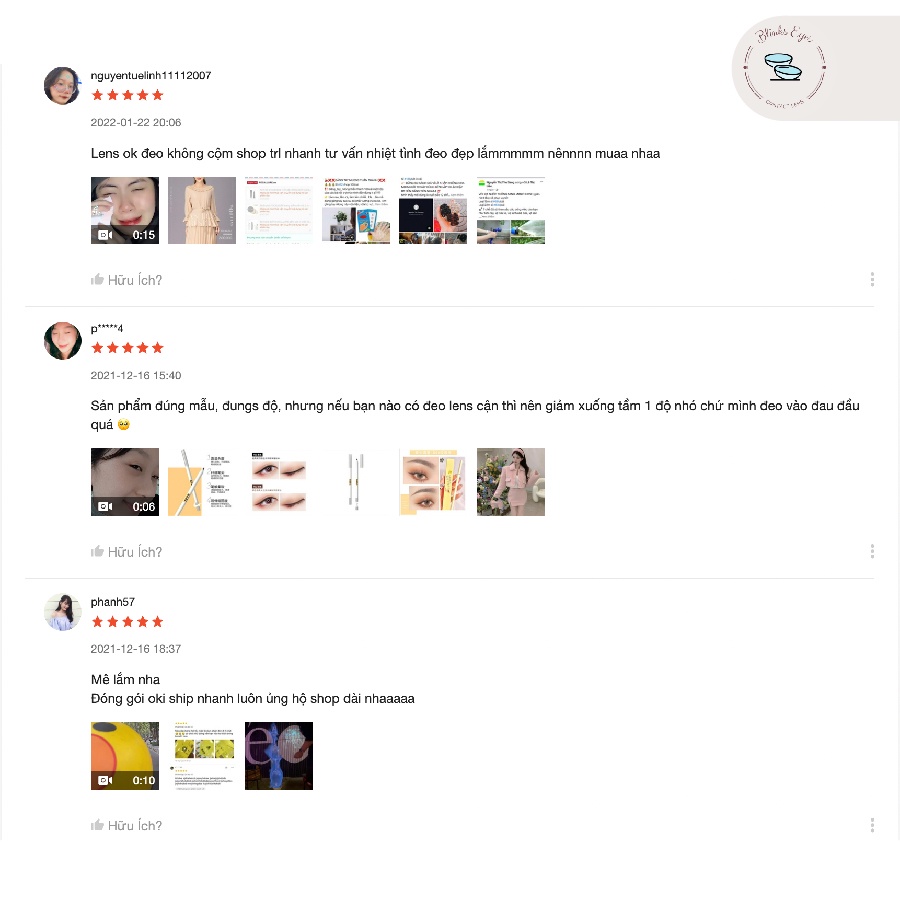Click username phanh57
Screen dimensions: 900x900
pyautogui.click(x=112, y=602)
